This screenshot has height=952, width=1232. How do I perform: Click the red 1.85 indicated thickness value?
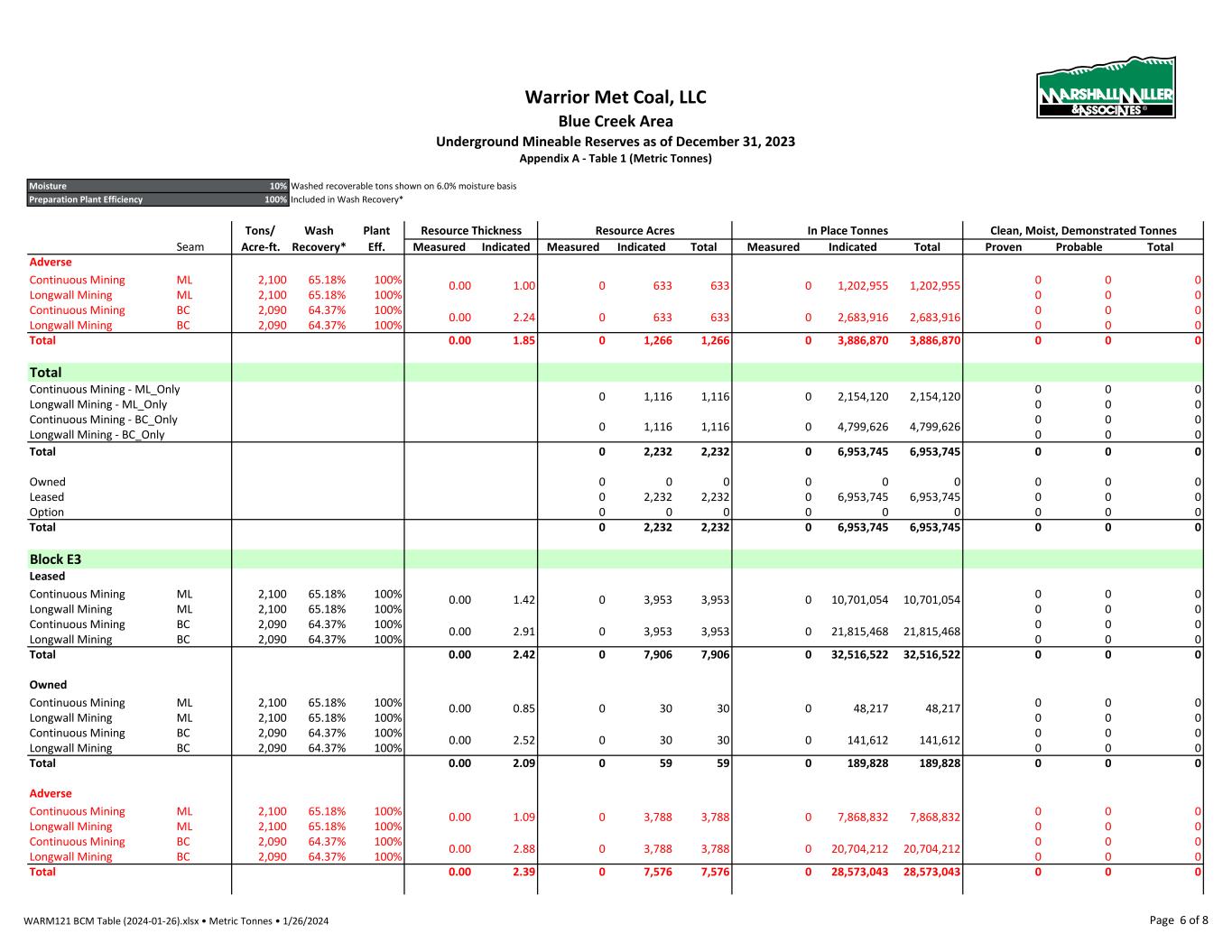tap(523, 341)
